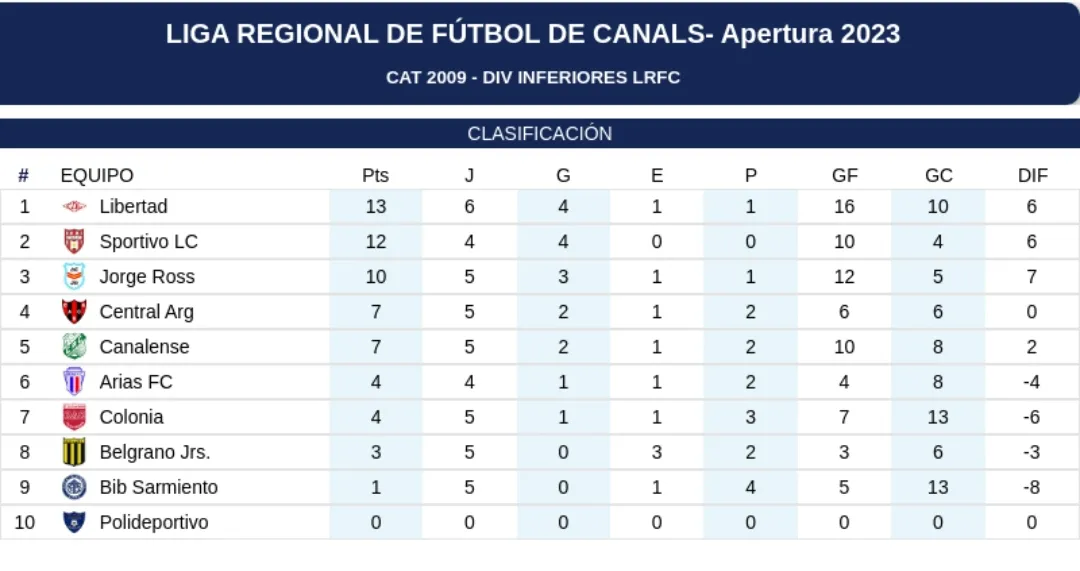Sort table by Pts column header
This screenshot has width=1080, height=571.
click(375, 176)
